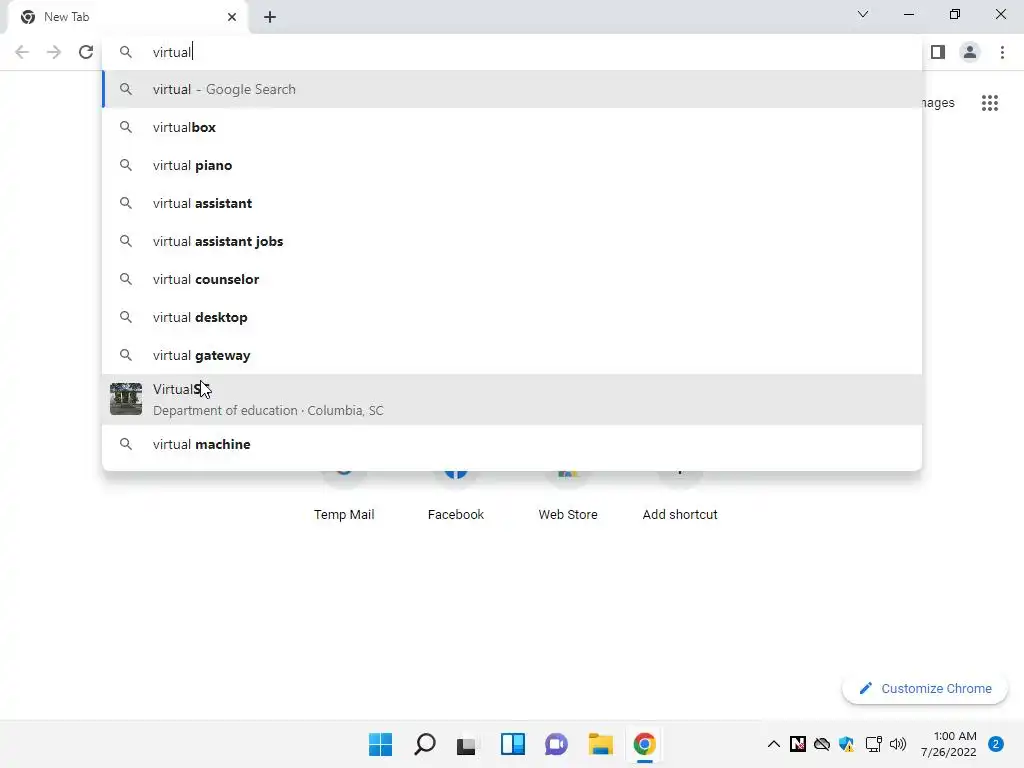Screen dimensions: 1024x768
Task: Click the VirtualSC building thumbnail
Action: pos(126,399)
